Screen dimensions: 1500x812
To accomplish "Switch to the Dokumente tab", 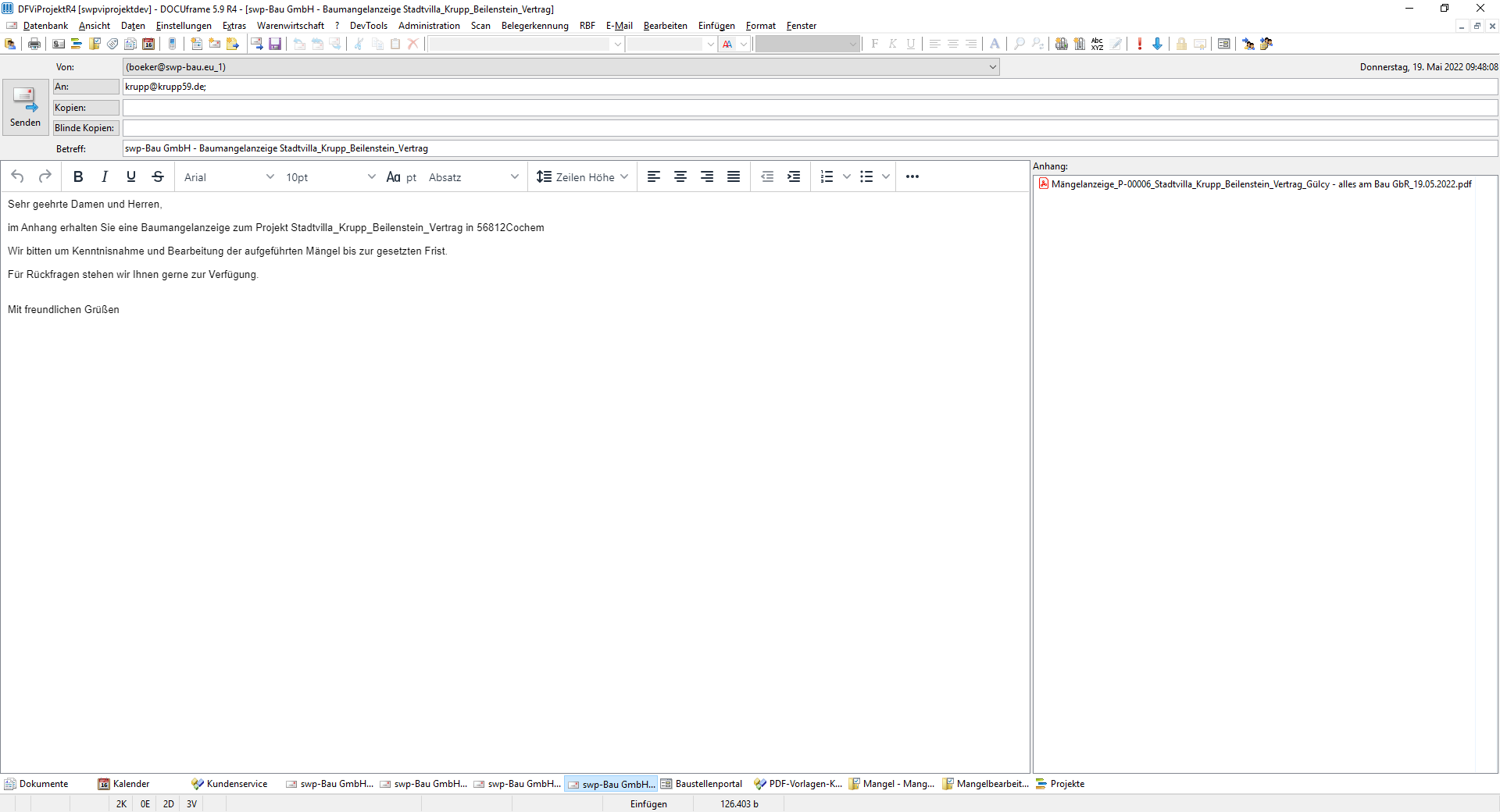I will click(37, 784).
